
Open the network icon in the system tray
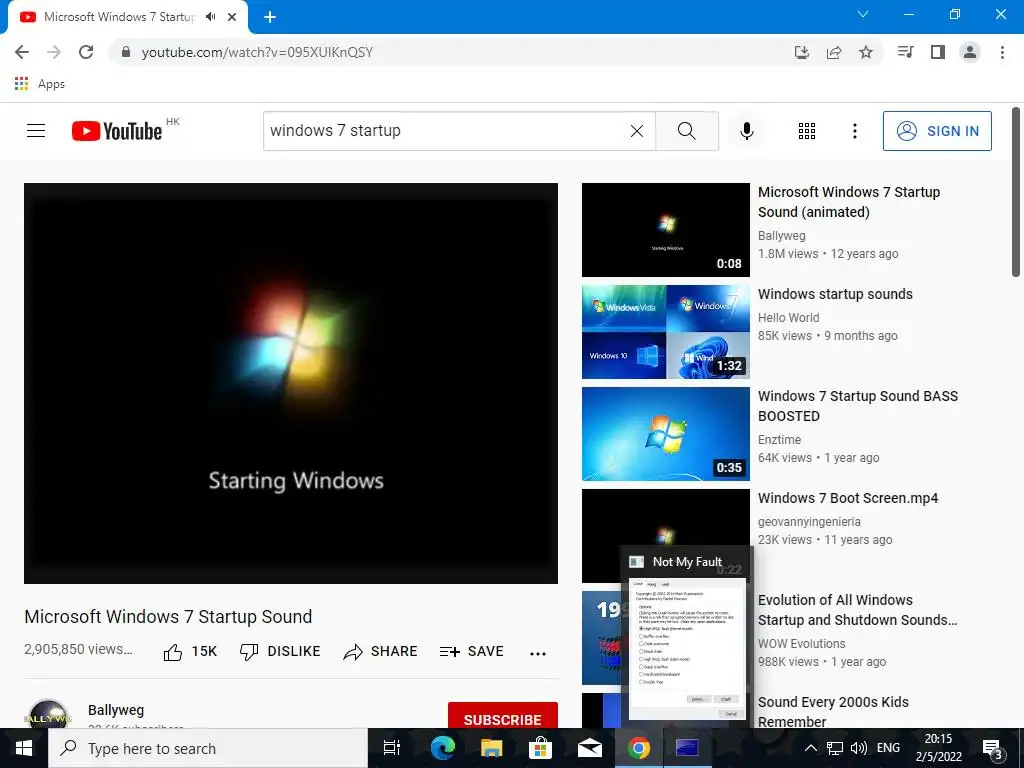click(x=835, y=748)
